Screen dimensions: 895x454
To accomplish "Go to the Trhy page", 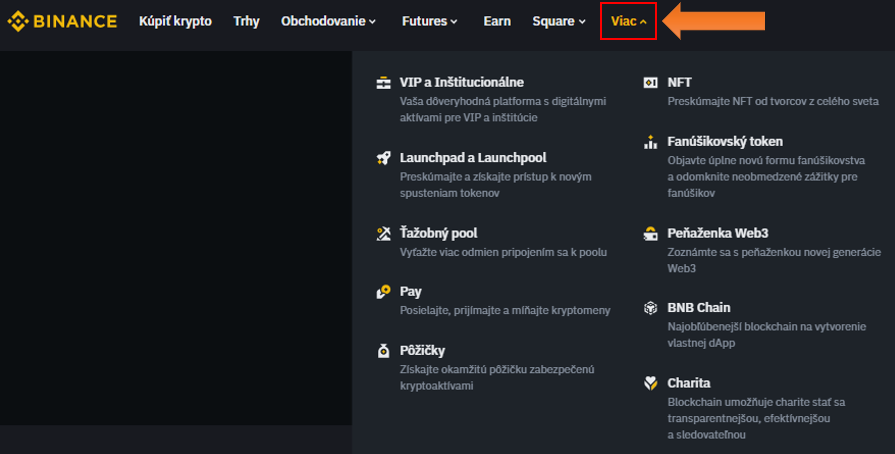I will (246, 21).
